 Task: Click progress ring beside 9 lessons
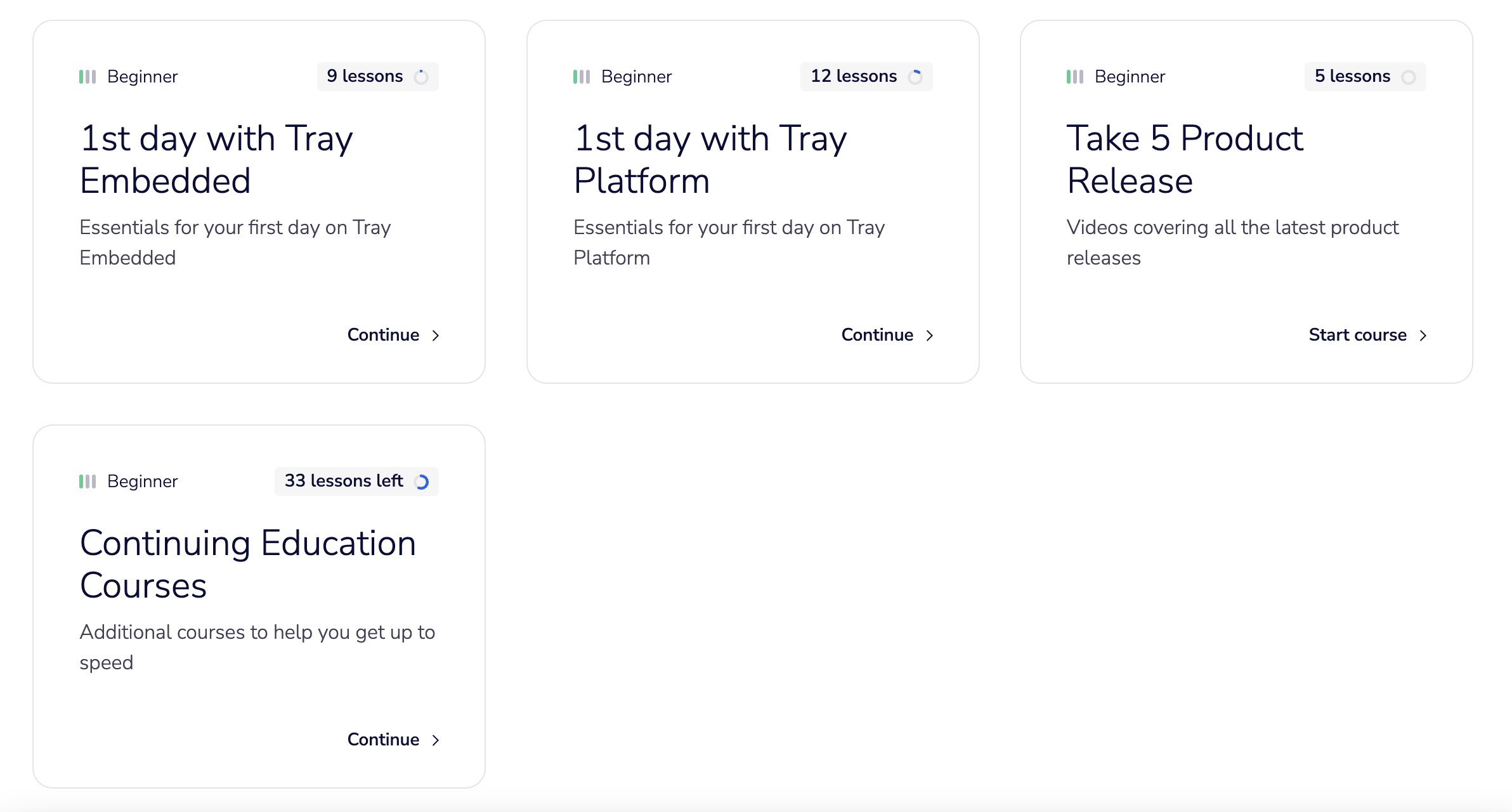tap(421, 77)
